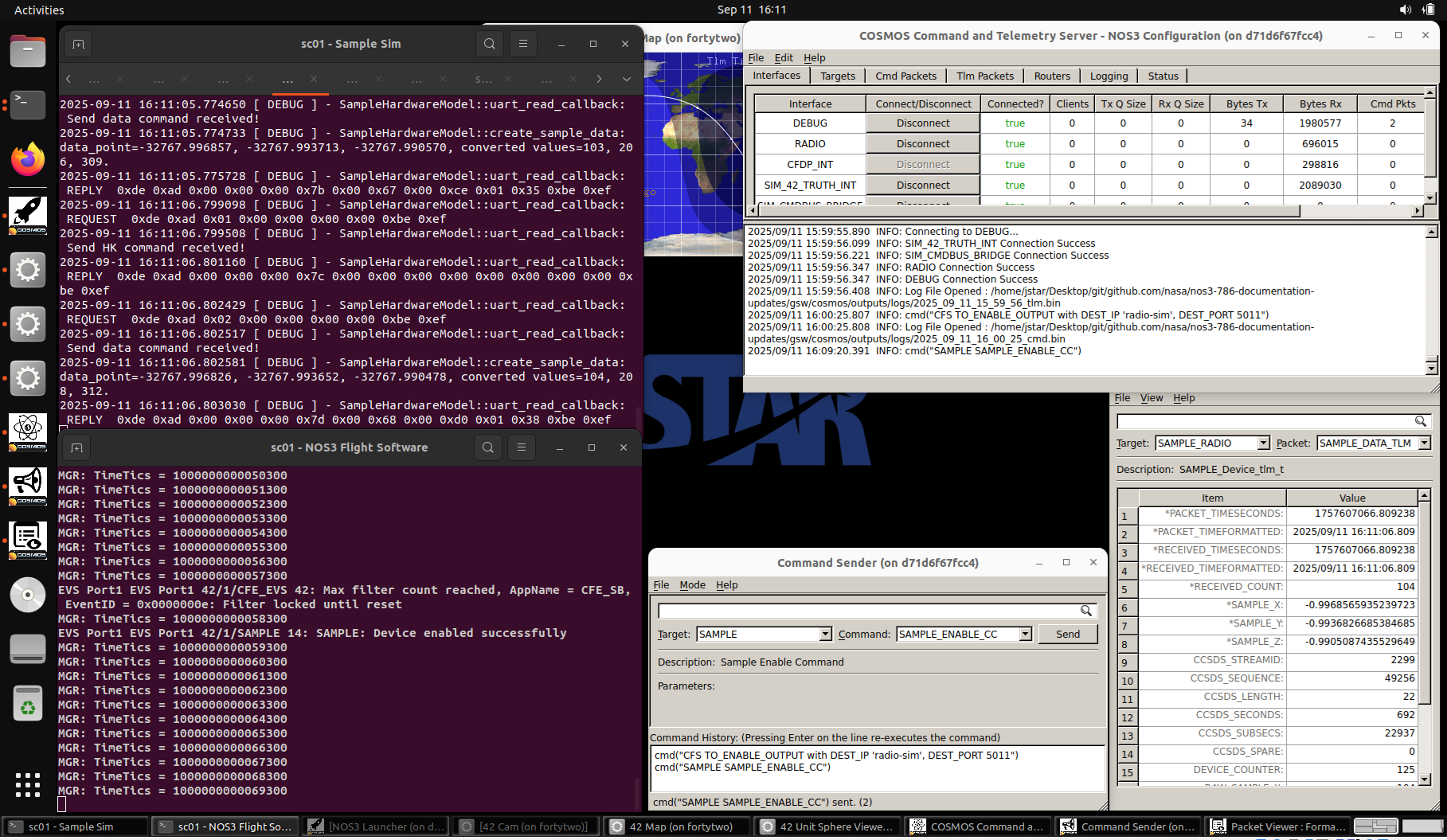
Task: Open the Edit menu in the COSMOS server window
Action: (784, 57)
